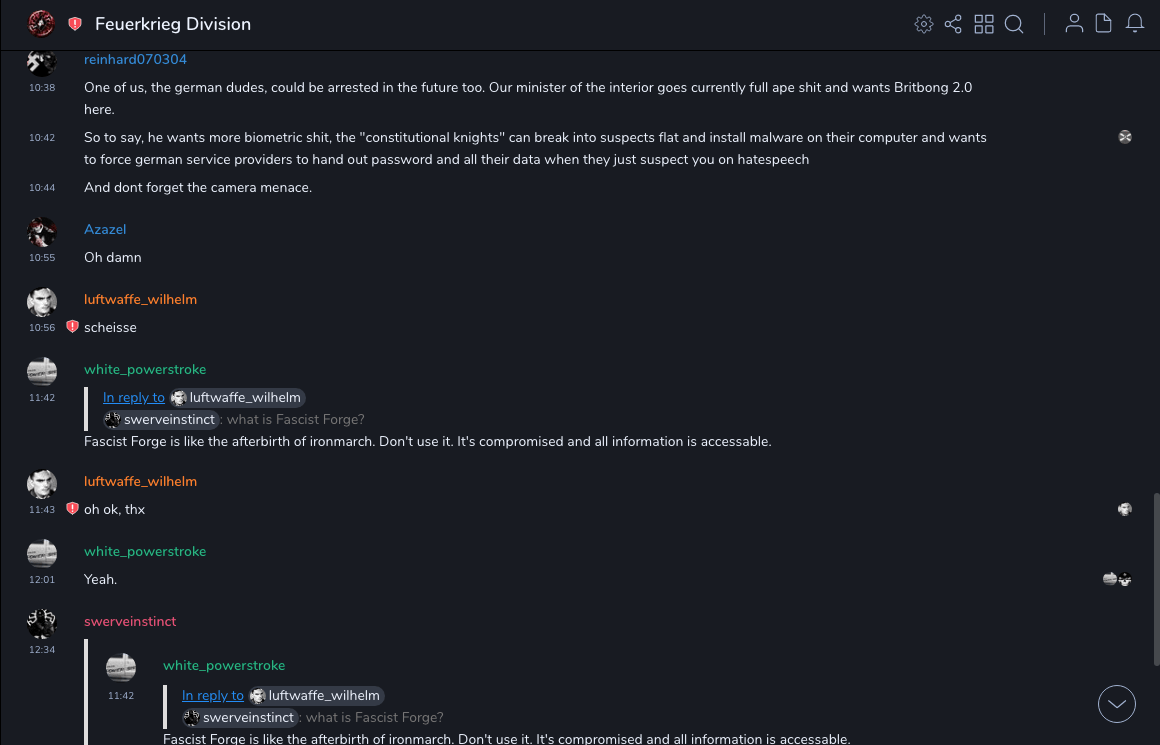Click the read receipt avatars beside "Yeah."
This screenshot has width=1160, height=745.
click(x=1117, y=579)
